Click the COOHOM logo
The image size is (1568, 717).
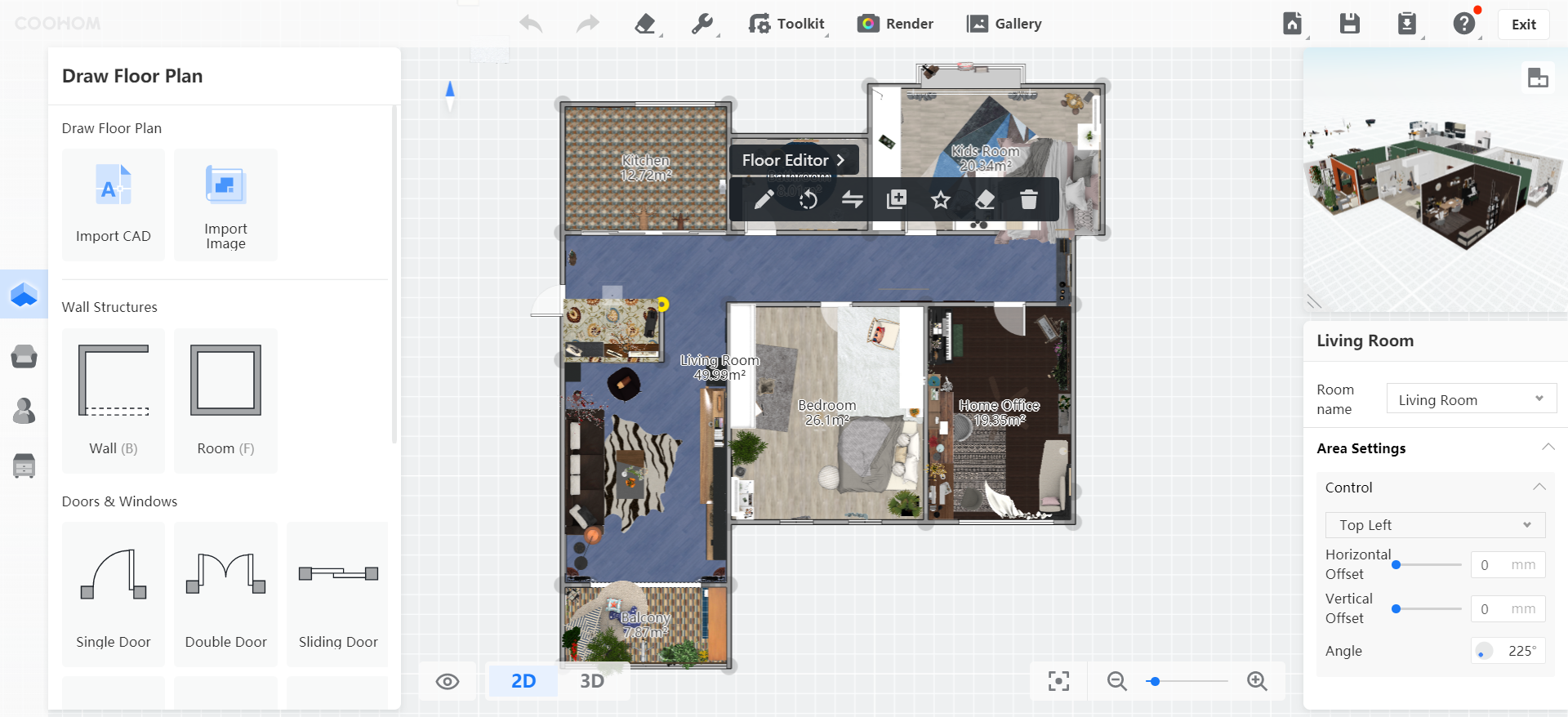point(57,24)
